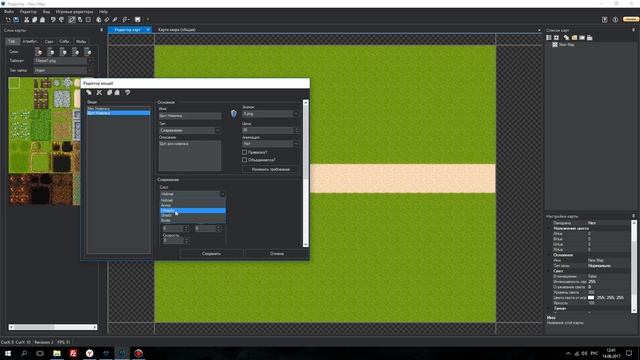The height and width of the screenshot is (360, 640).
Task: Toggle the fourth map layer button
Action: (x=76, y=52)
